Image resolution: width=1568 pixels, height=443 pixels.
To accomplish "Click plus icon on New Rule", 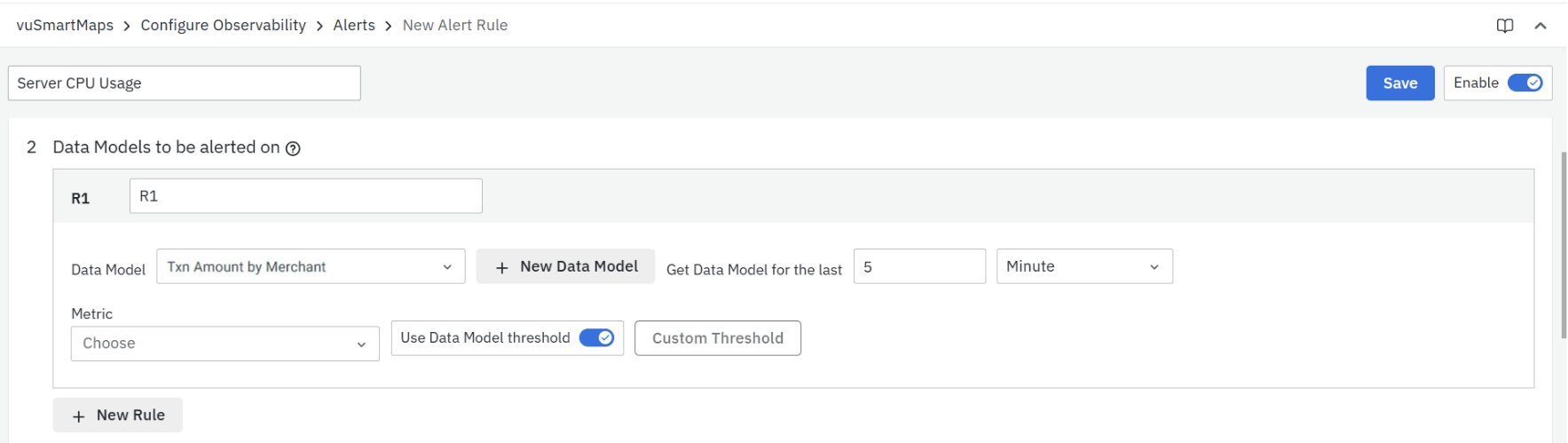I will (x=79, y=416).
